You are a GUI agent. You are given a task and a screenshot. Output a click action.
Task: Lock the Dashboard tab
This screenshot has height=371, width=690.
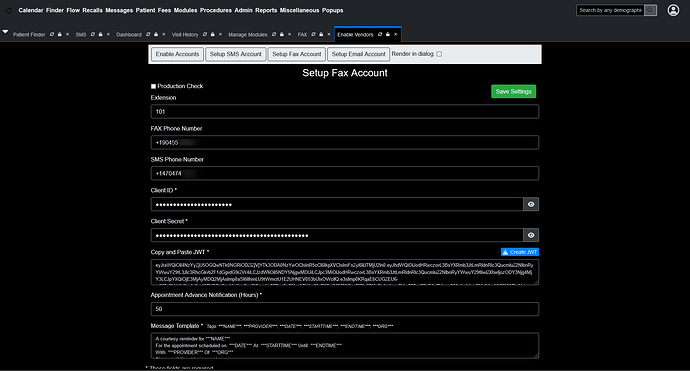(x=156, y=34)
